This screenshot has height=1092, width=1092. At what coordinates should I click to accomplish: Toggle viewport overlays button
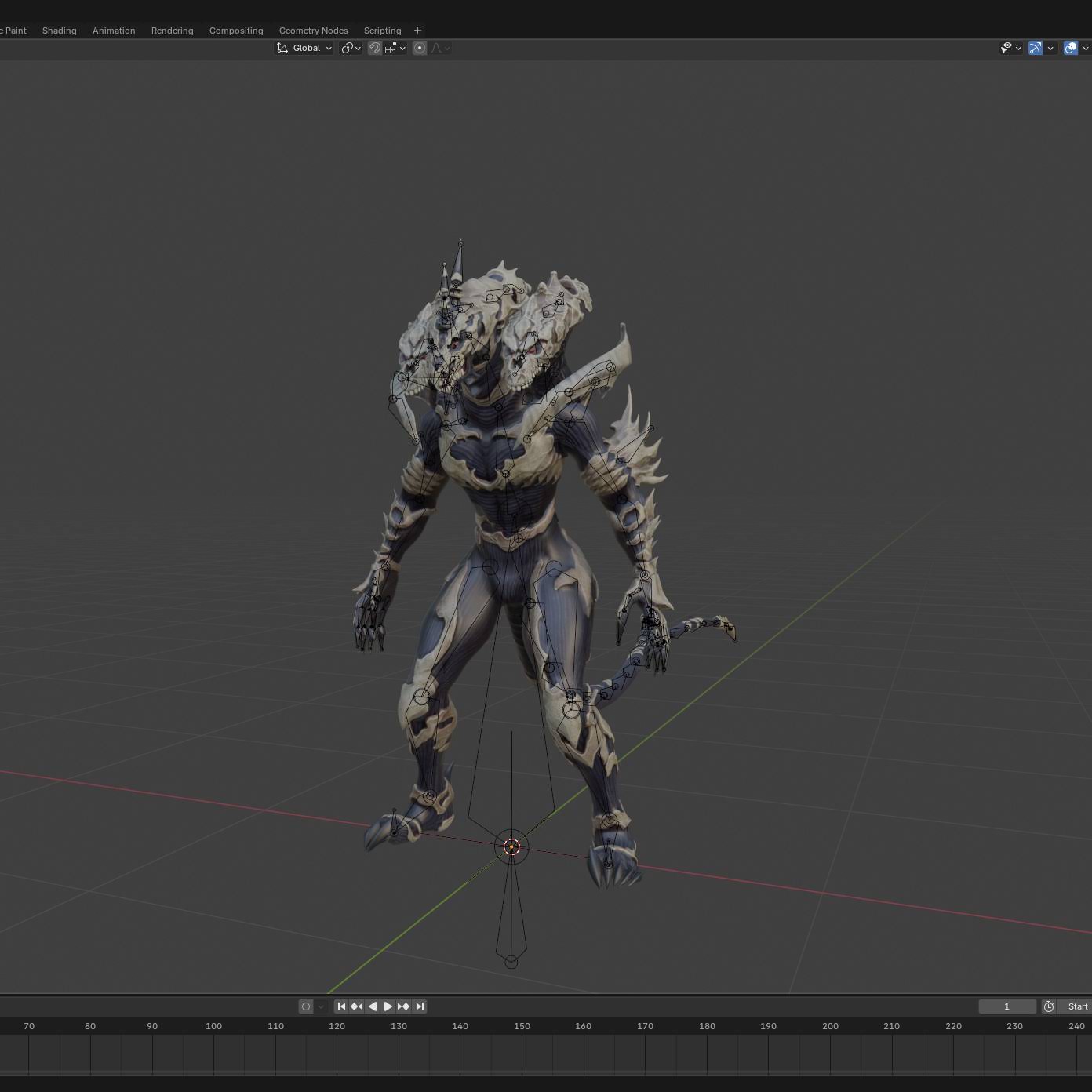click(1071, 48)
